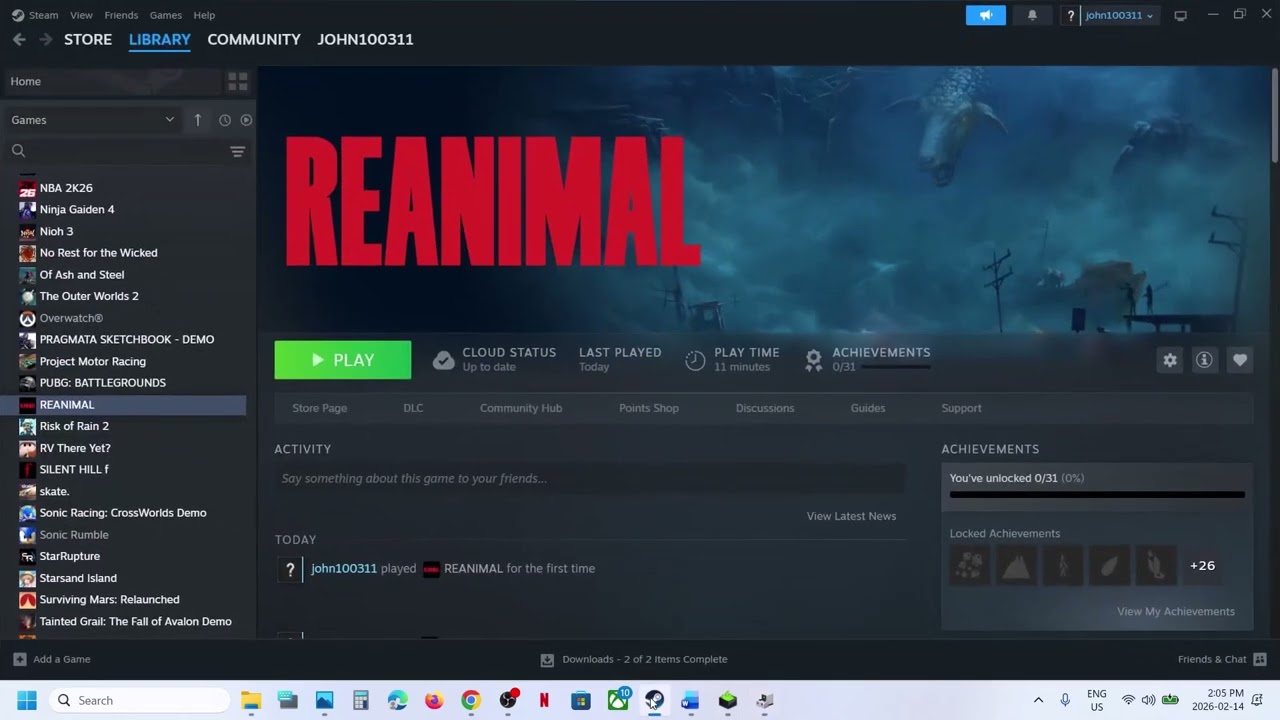Open the Guides link
1280x720 pixels.
tap(868, 408)
